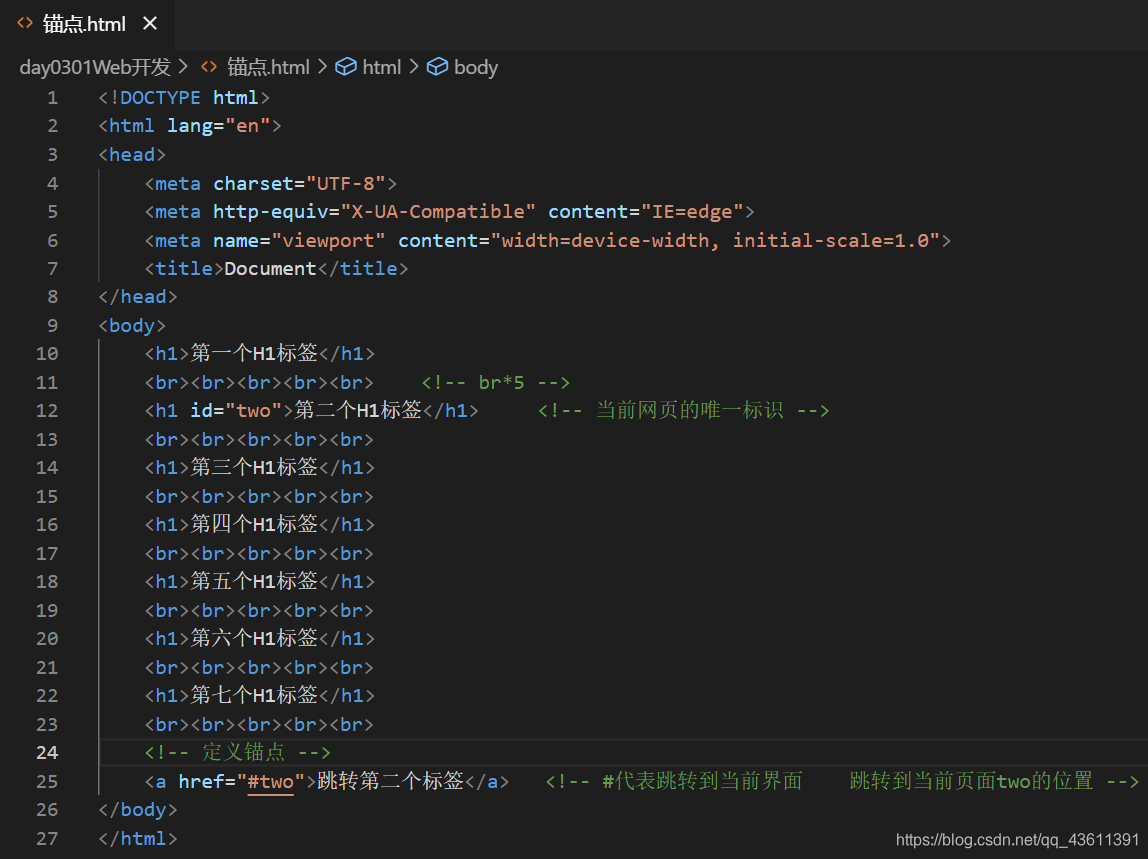This screenshot has height=859, width=1148.
Task: Click 跳转第二个标签 anchor text
Action: [391, 781]
